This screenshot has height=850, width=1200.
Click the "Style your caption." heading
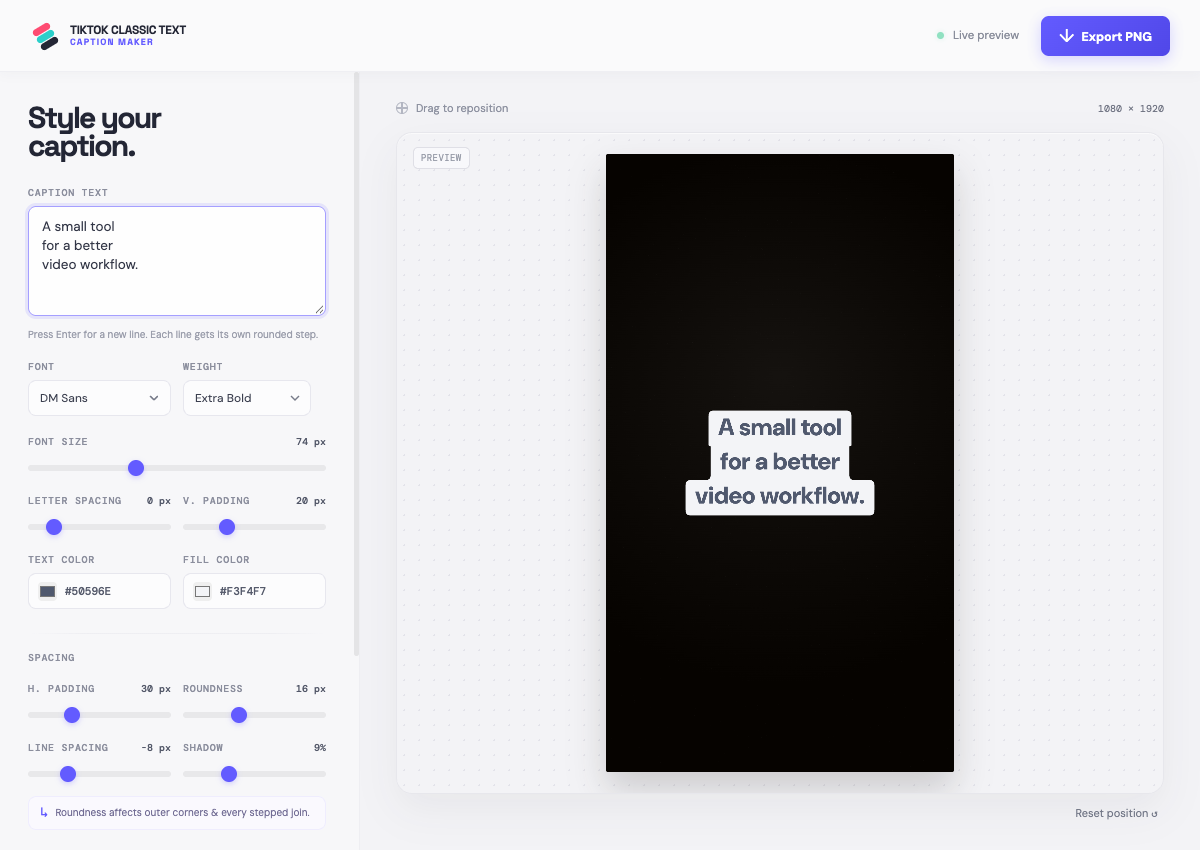point(95,132)
